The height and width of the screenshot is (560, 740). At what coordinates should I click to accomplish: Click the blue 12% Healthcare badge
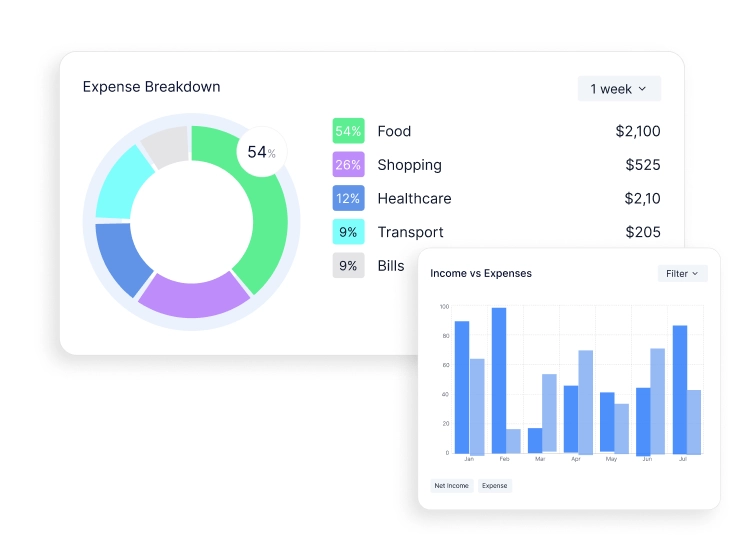pyautogui.click(x=348, y=198)
